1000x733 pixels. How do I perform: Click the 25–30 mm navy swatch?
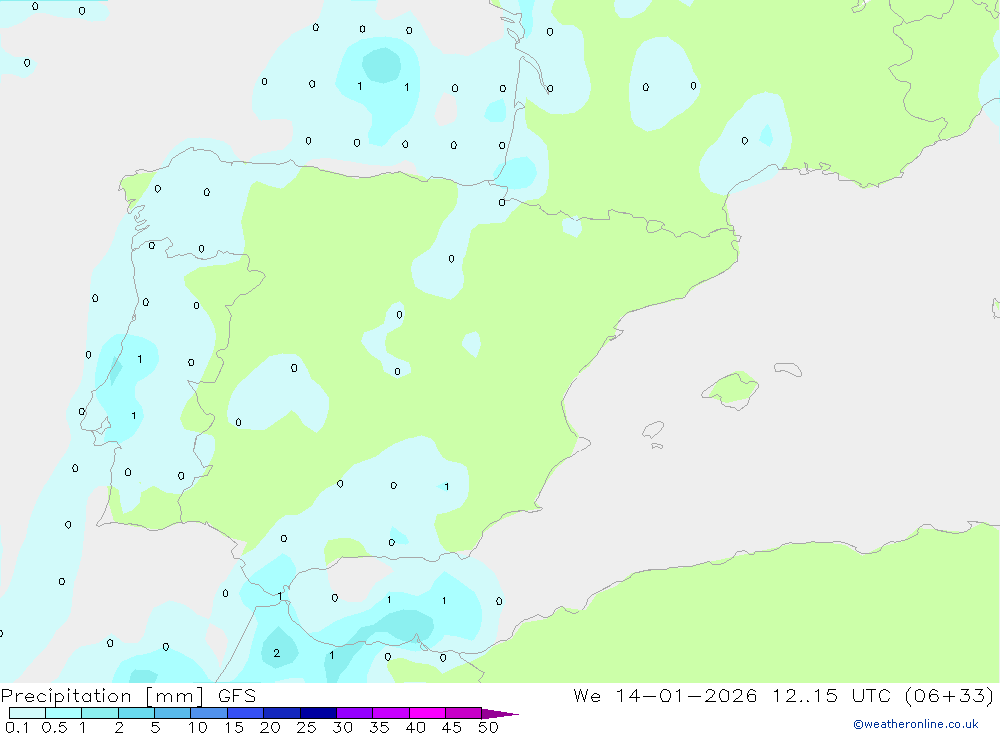(x=318, y=713)
